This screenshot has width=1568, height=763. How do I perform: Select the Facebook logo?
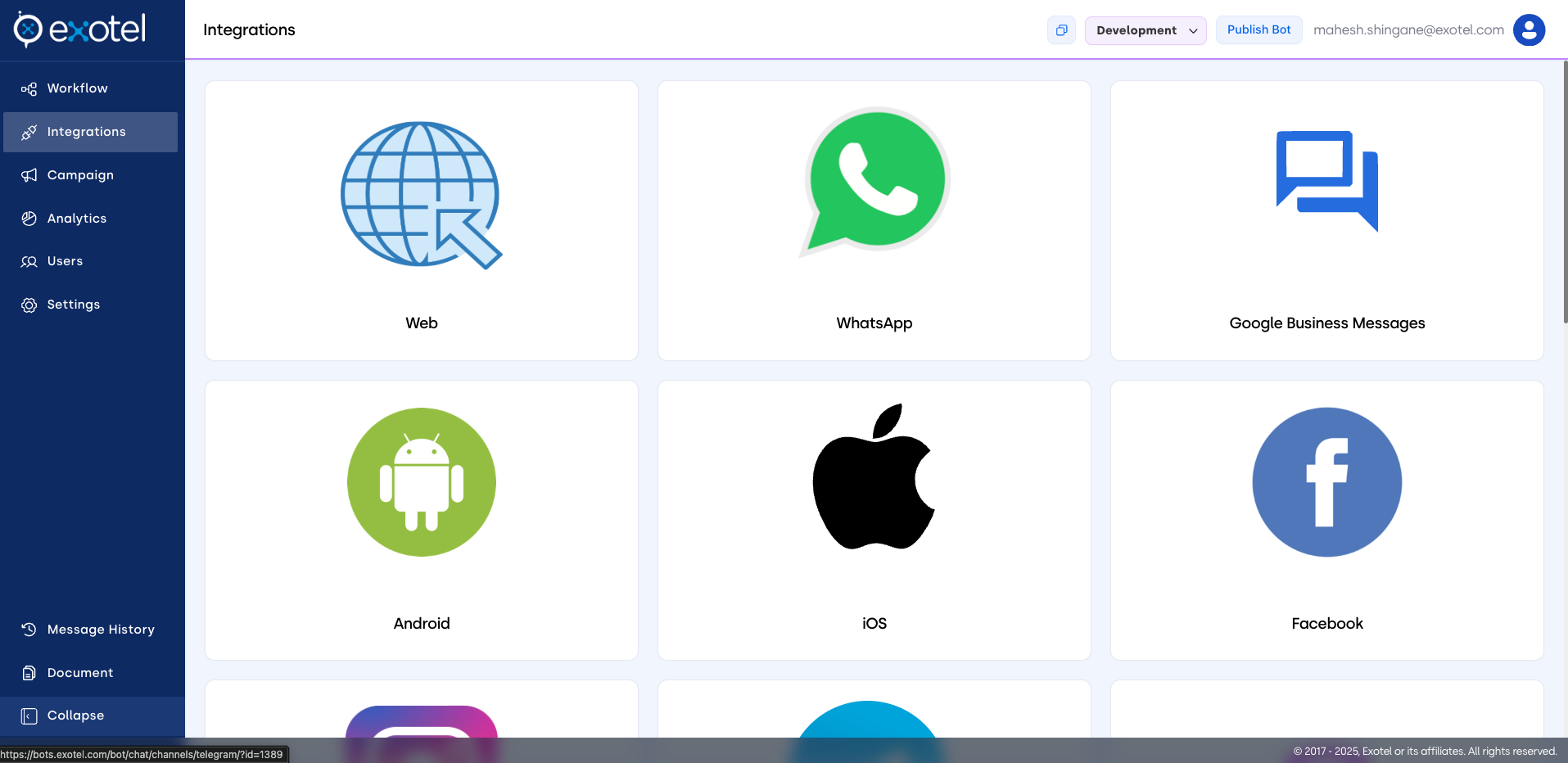coord(1327,482)
